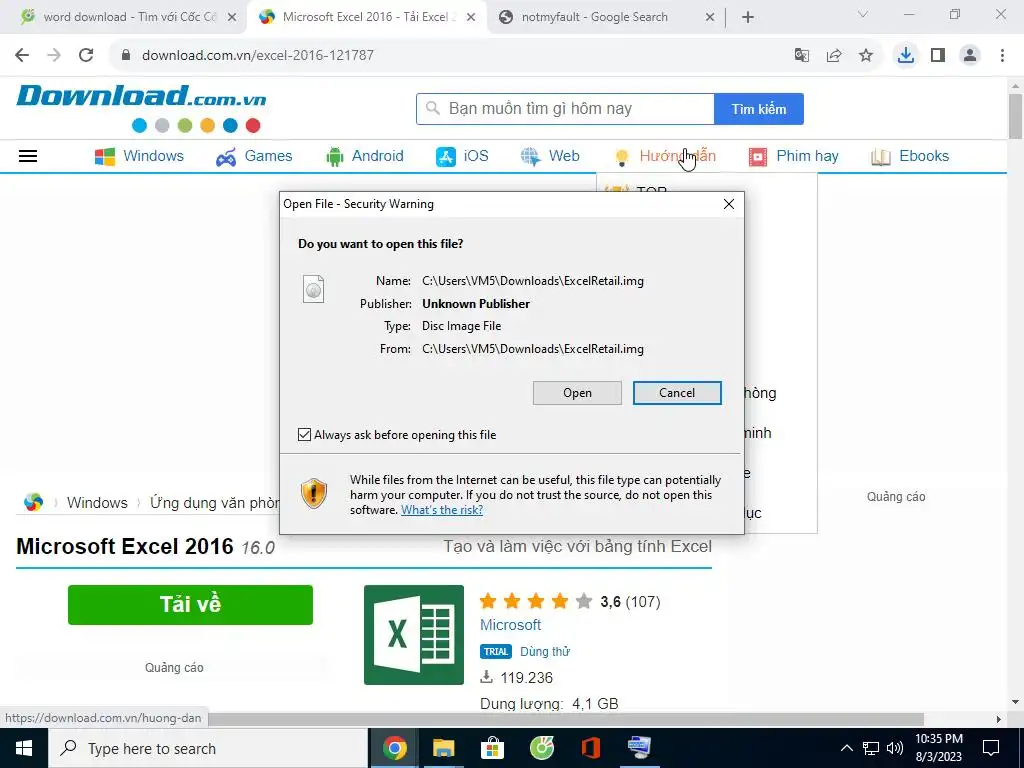Image resolution: width=1024 pixels, height=768 pixels.
Task: Click the TRIAL badge
Action: pos(496,652)
